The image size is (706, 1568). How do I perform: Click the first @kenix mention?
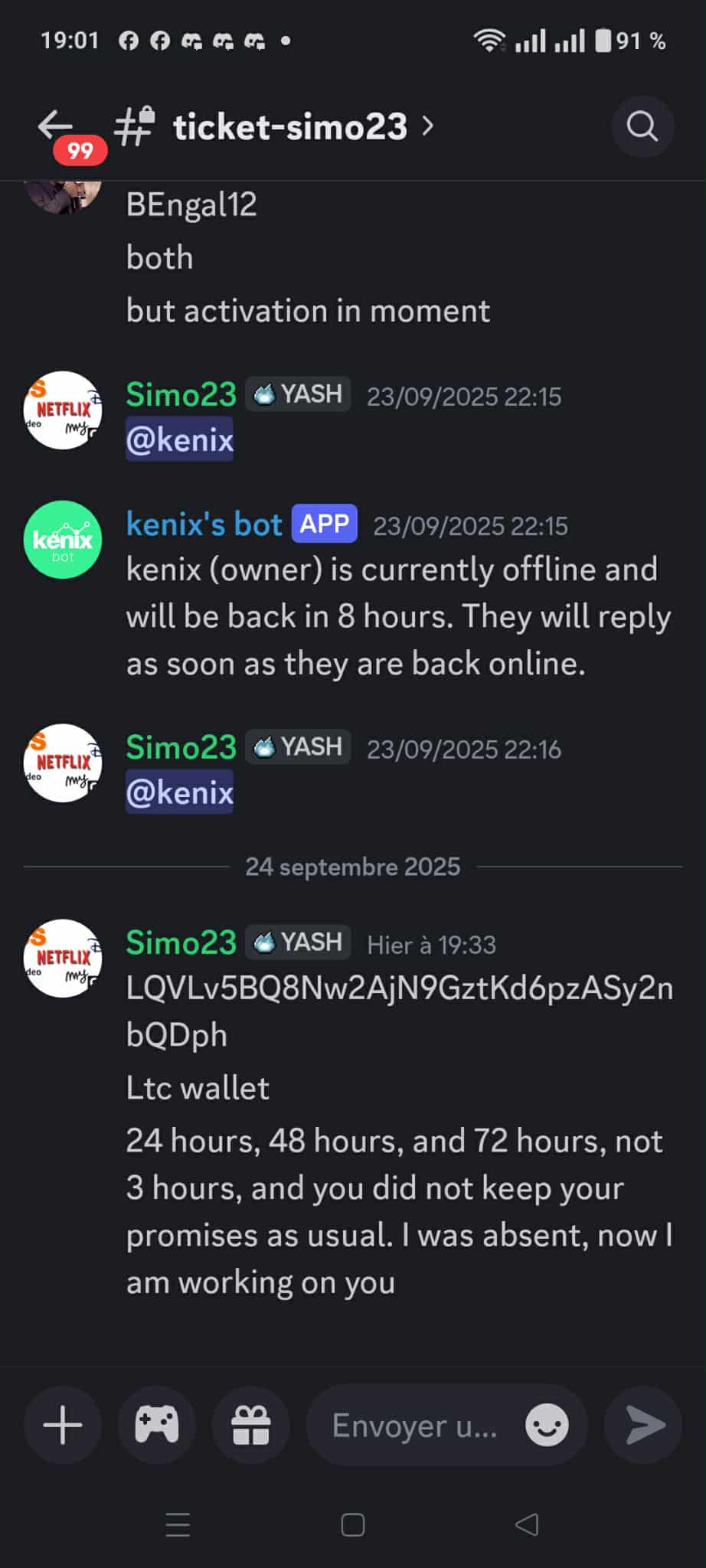point(179,439)
